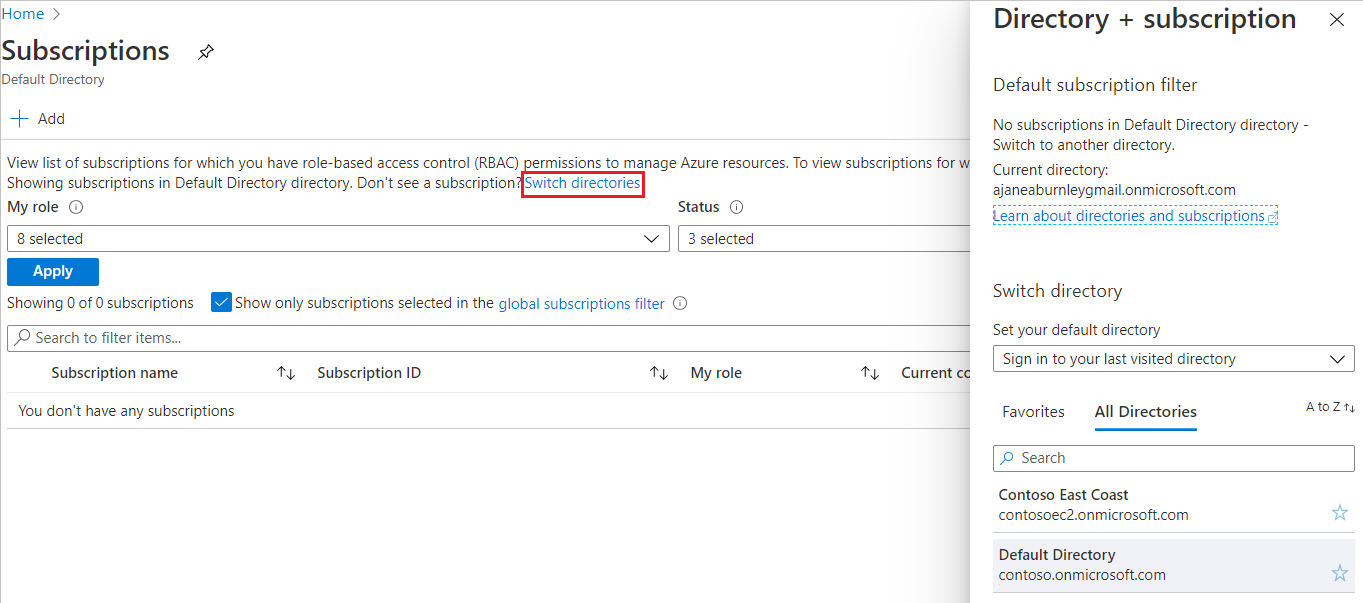Switch to the Favorites tab
1363x603 pixels.
click(x=1033, y=411)
